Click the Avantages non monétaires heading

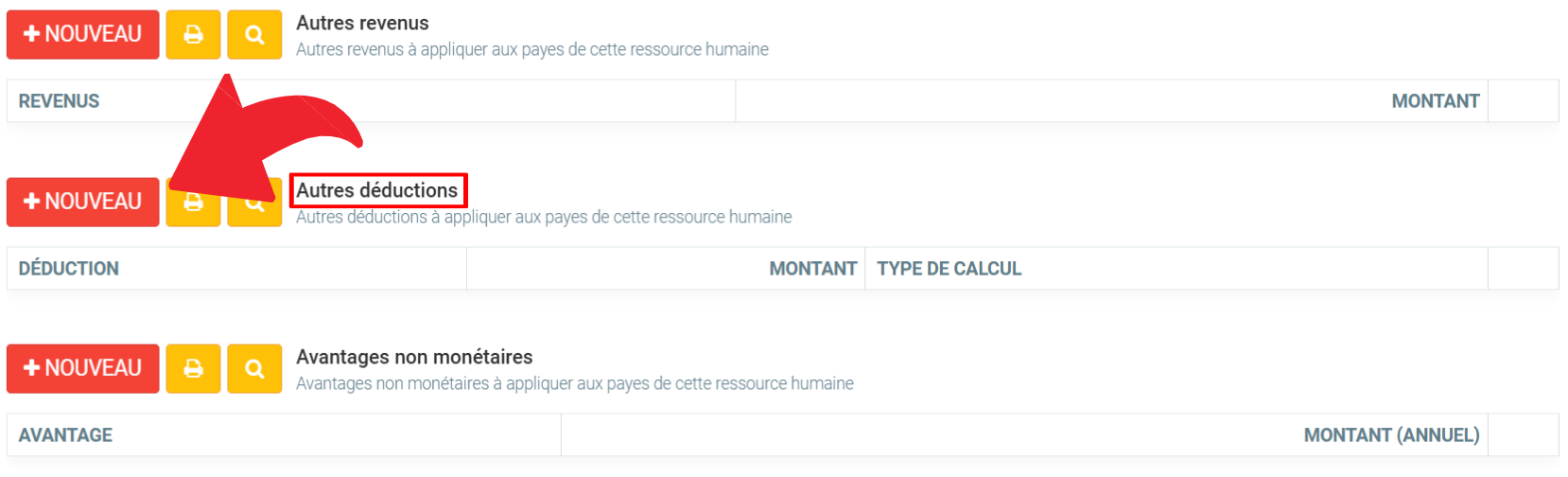(x=414, y=357)
